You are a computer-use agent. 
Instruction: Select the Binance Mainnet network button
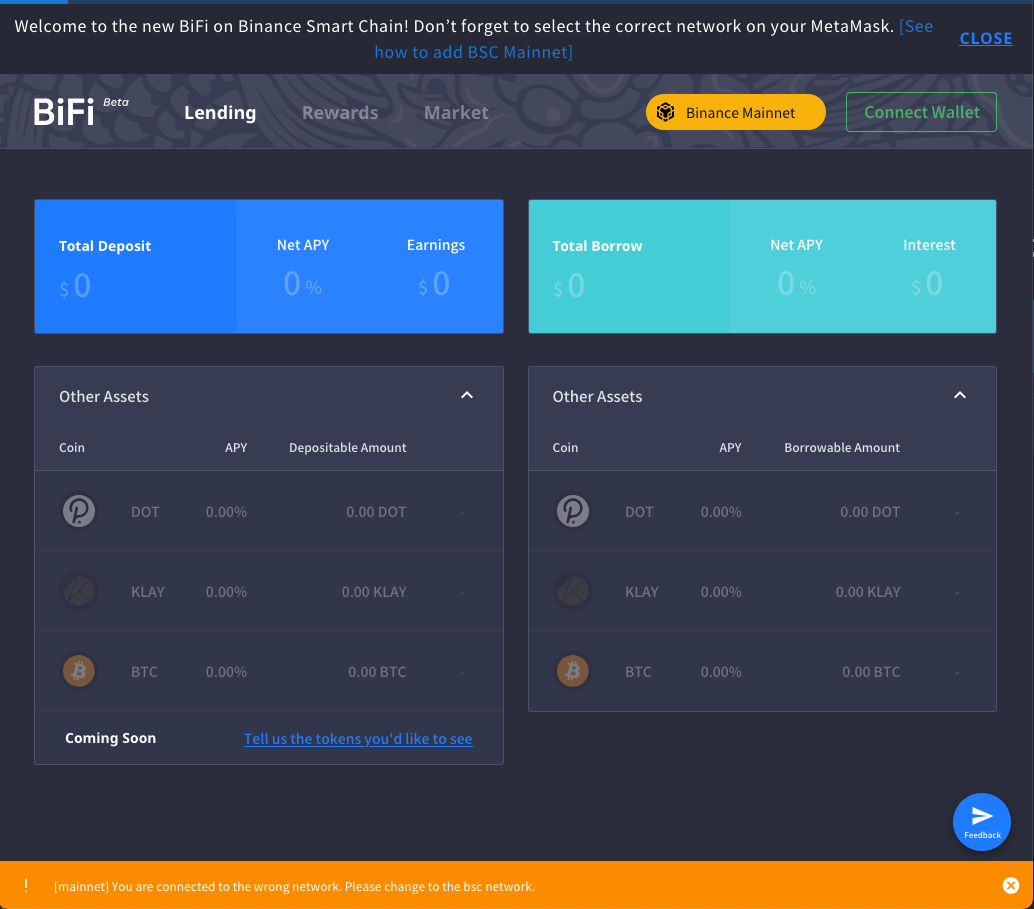point(735,112)
